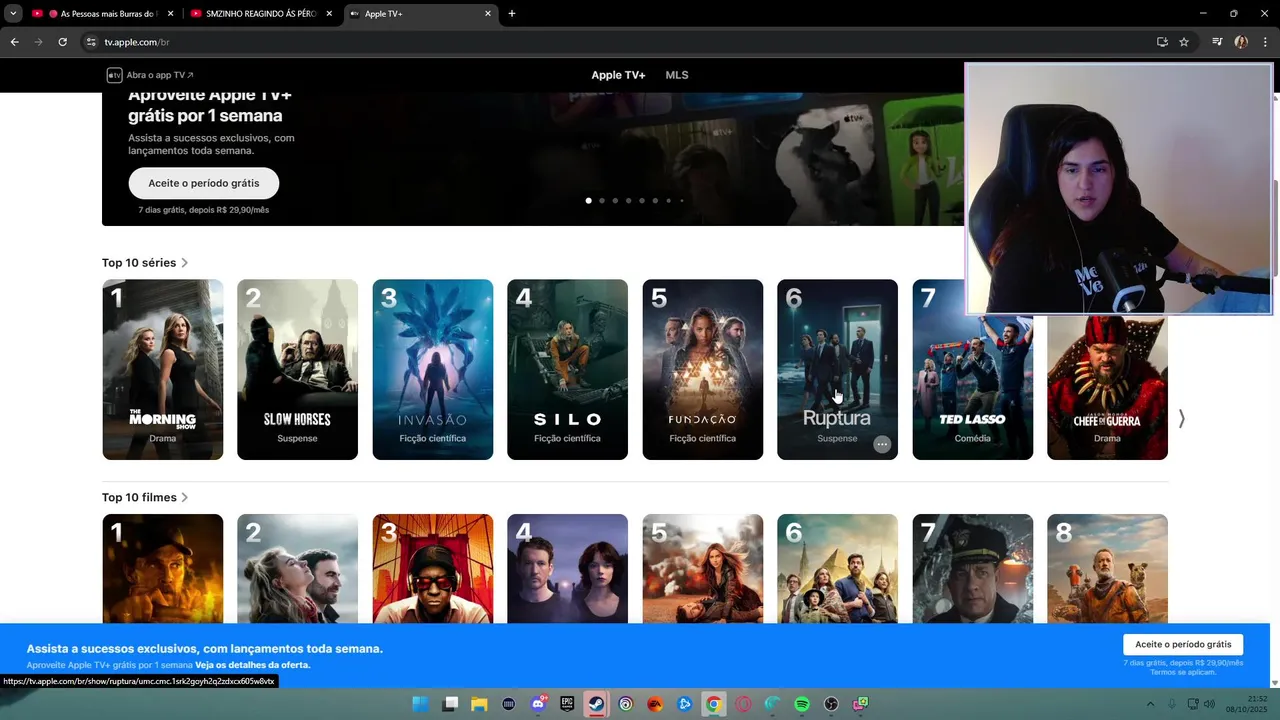
Task: Open OBS Studio from the taskbar
Action: (831, 704)
